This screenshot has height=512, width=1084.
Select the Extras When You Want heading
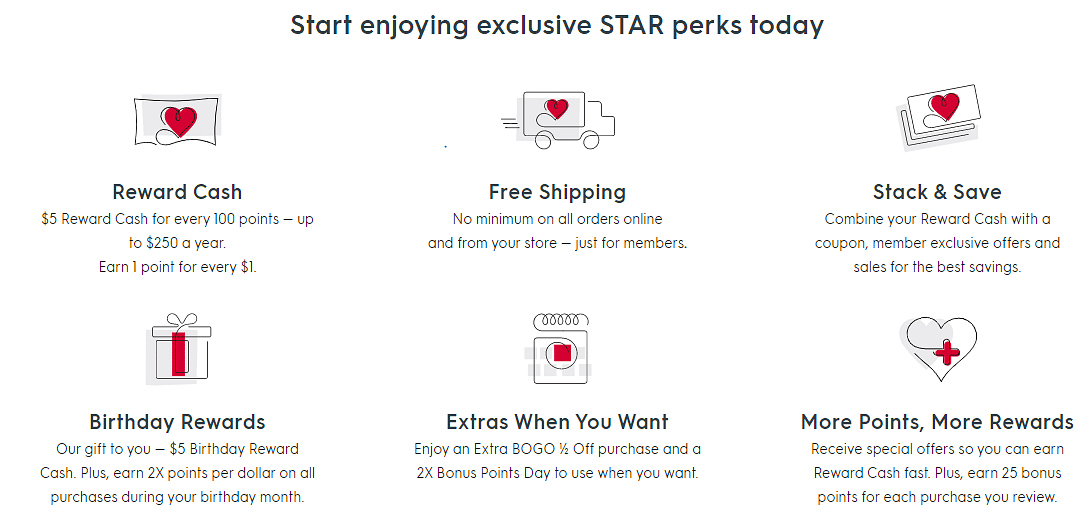(557, 421)
